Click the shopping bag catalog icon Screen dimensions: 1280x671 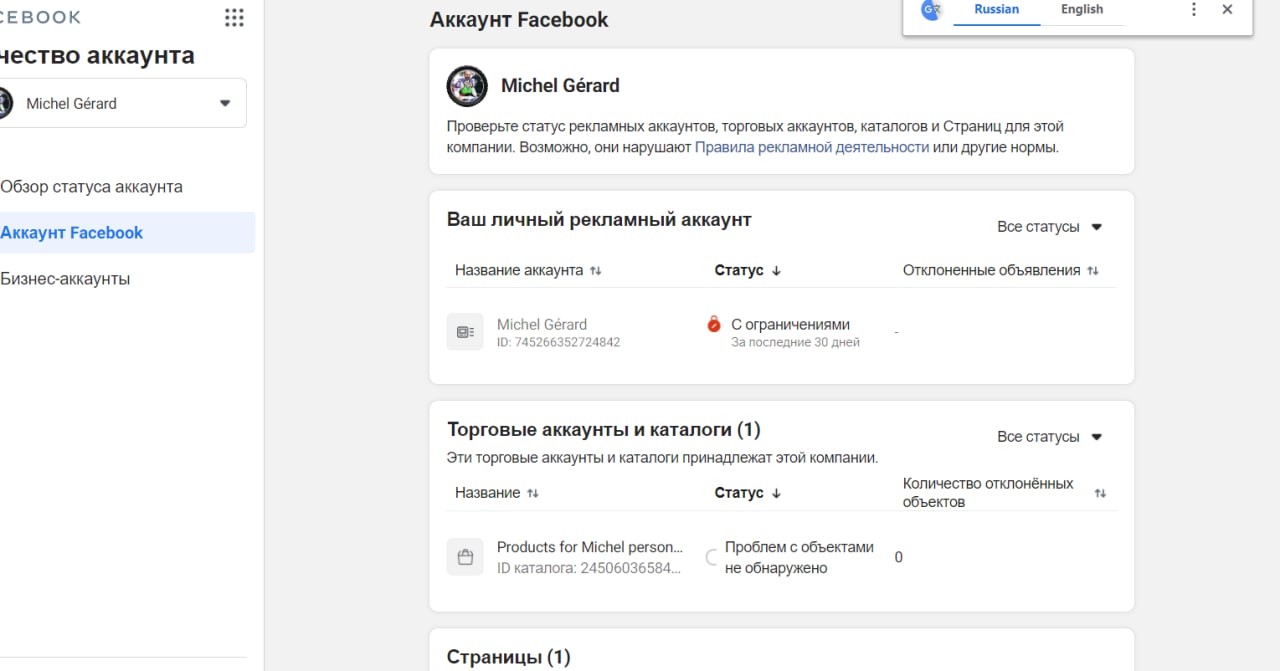(x=465, y=557)
